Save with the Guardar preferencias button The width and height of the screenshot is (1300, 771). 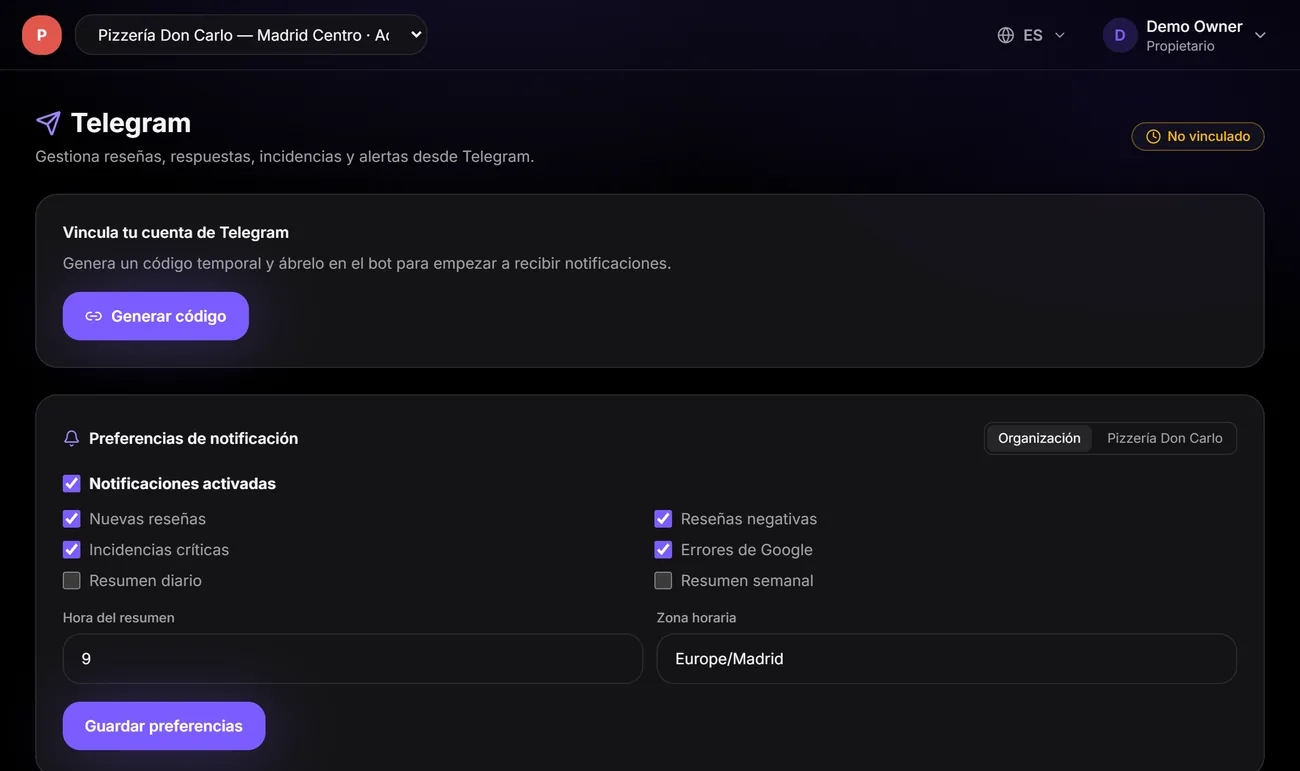pyautogui.click(x=164, y=726)
